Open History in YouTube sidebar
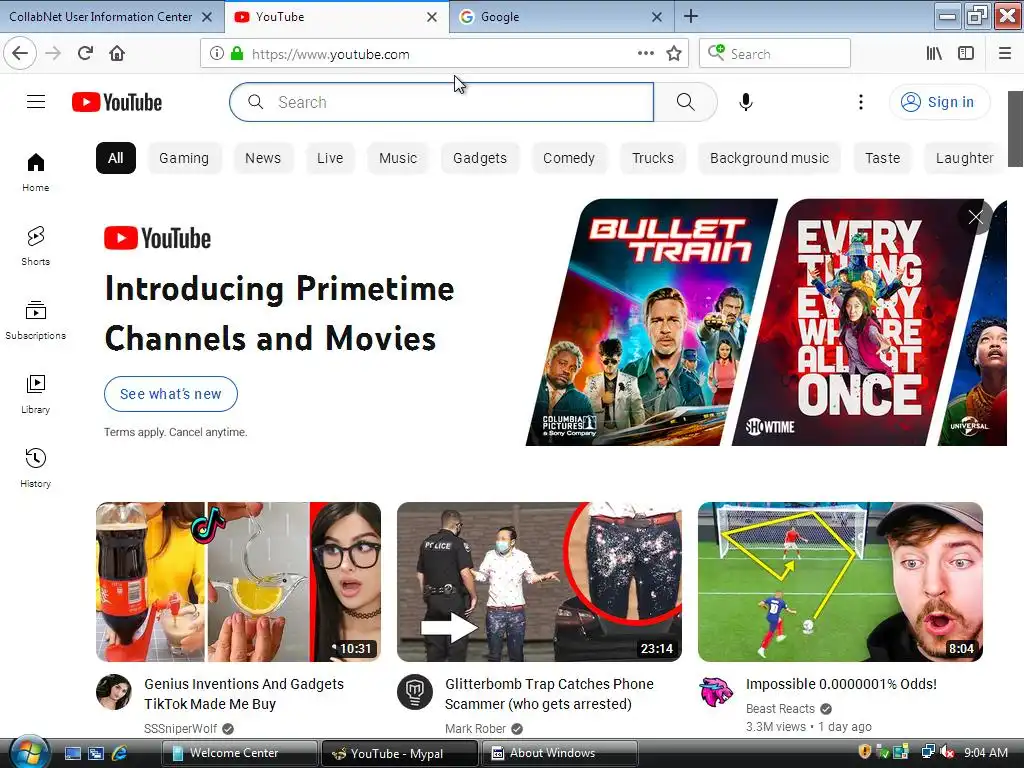 click(x=36, y=468)
